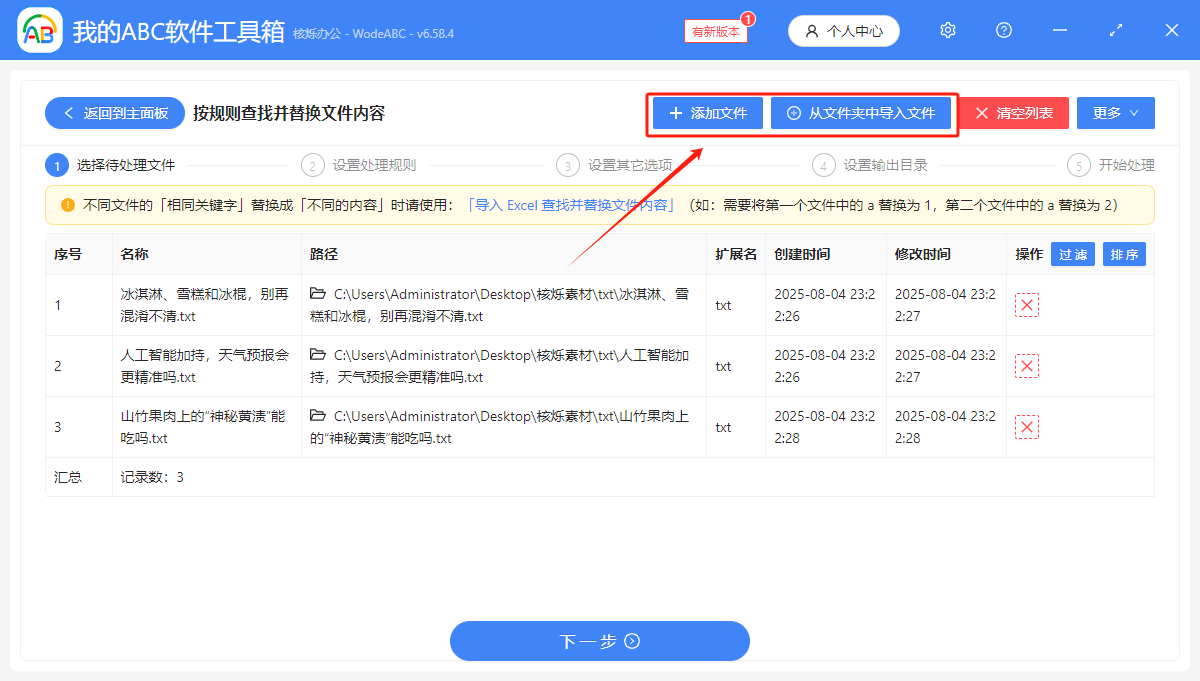Click the 排序 sort button in the table header
Image resolution: width=1200 pixels, height=681 pixels.
[x=1124, y=254]
